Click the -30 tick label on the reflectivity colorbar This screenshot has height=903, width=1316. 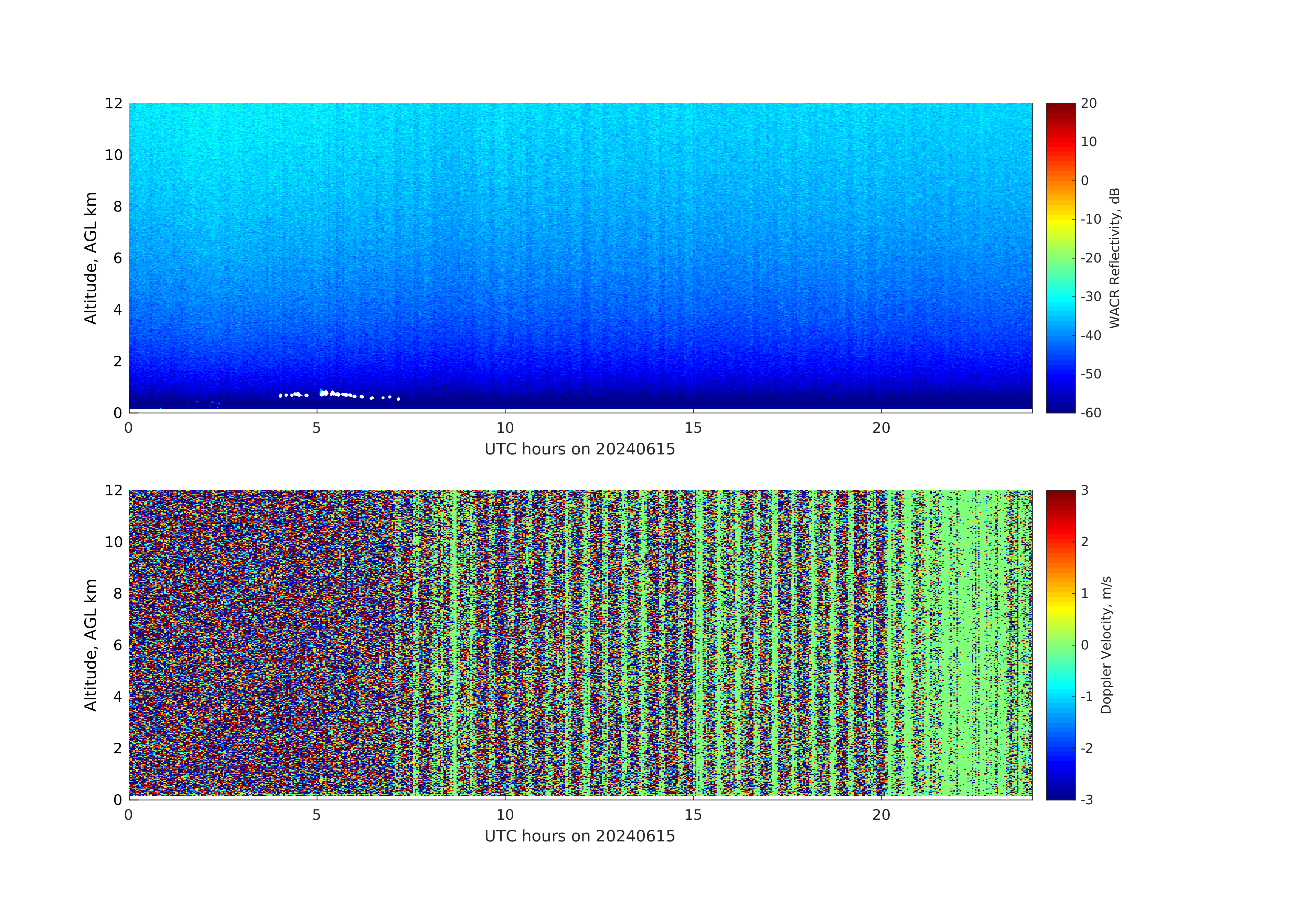1091,297
